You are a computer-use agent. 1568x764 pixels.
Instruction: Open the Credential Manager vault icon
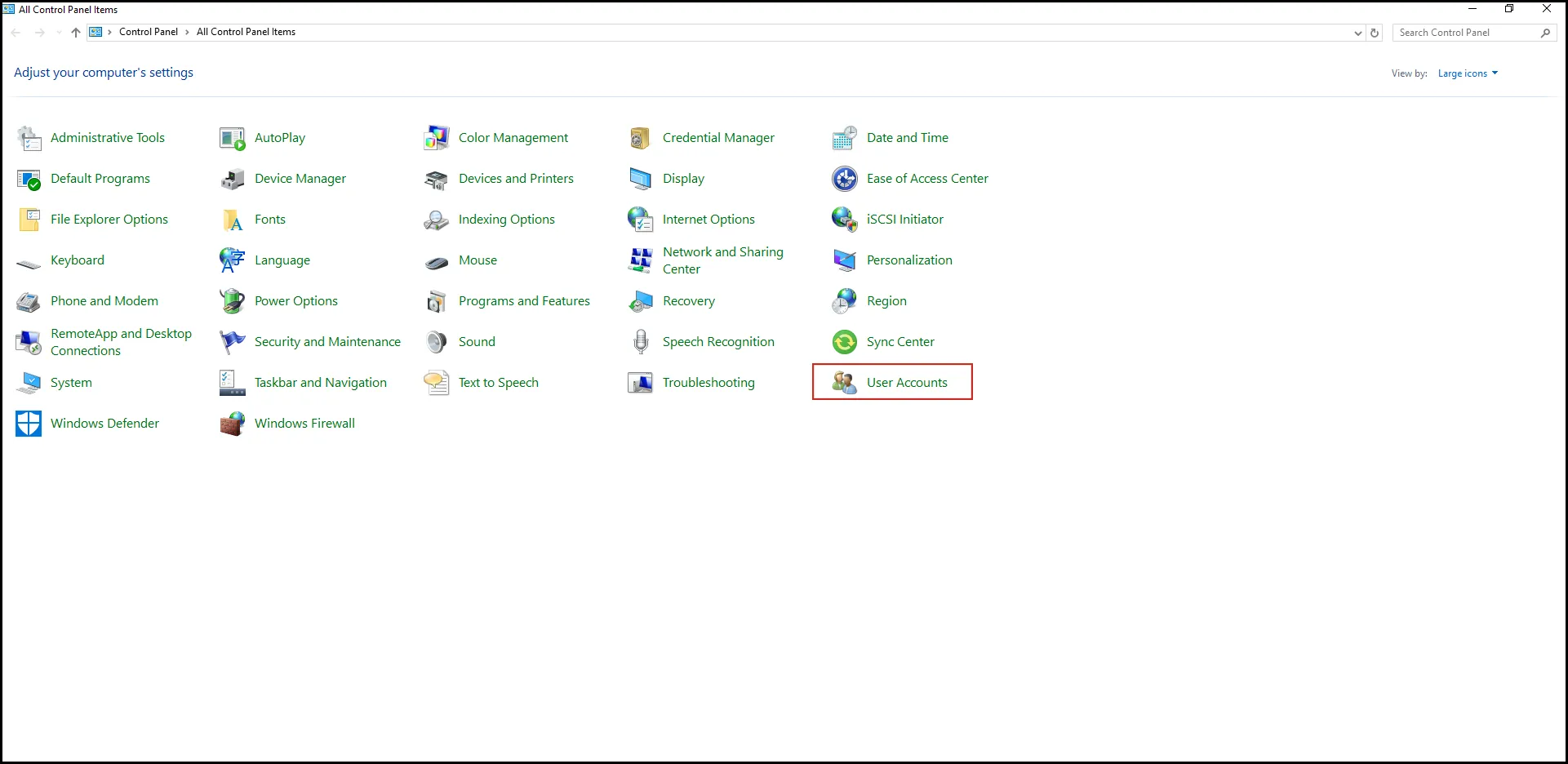pos(641,138)
